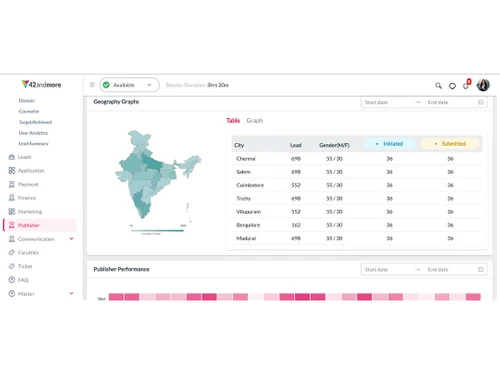Viewport: 500px width, 375px height.
Task: Click End date in Geography Graphs
Action: (438, 102)
